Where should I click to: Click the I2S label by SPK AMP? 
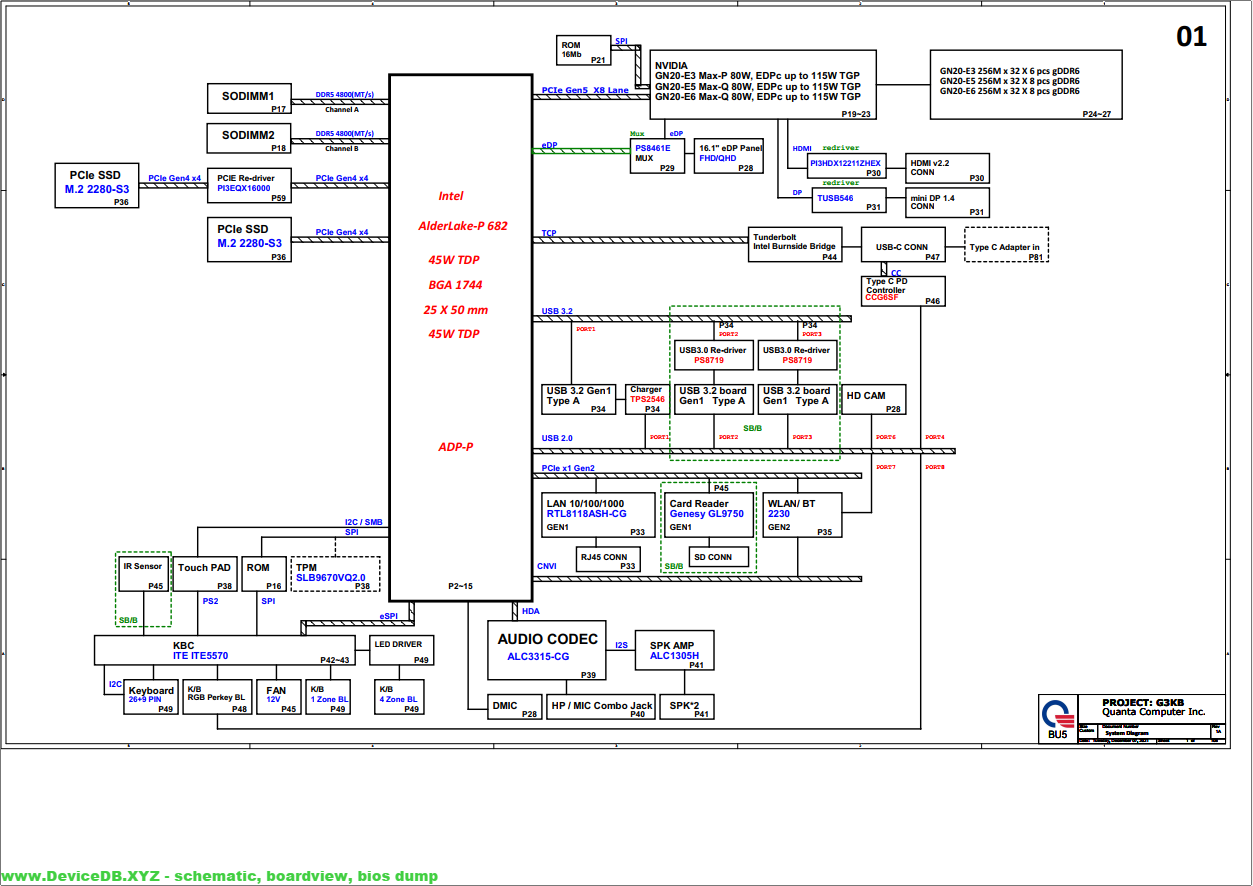[x=621, y=645]
